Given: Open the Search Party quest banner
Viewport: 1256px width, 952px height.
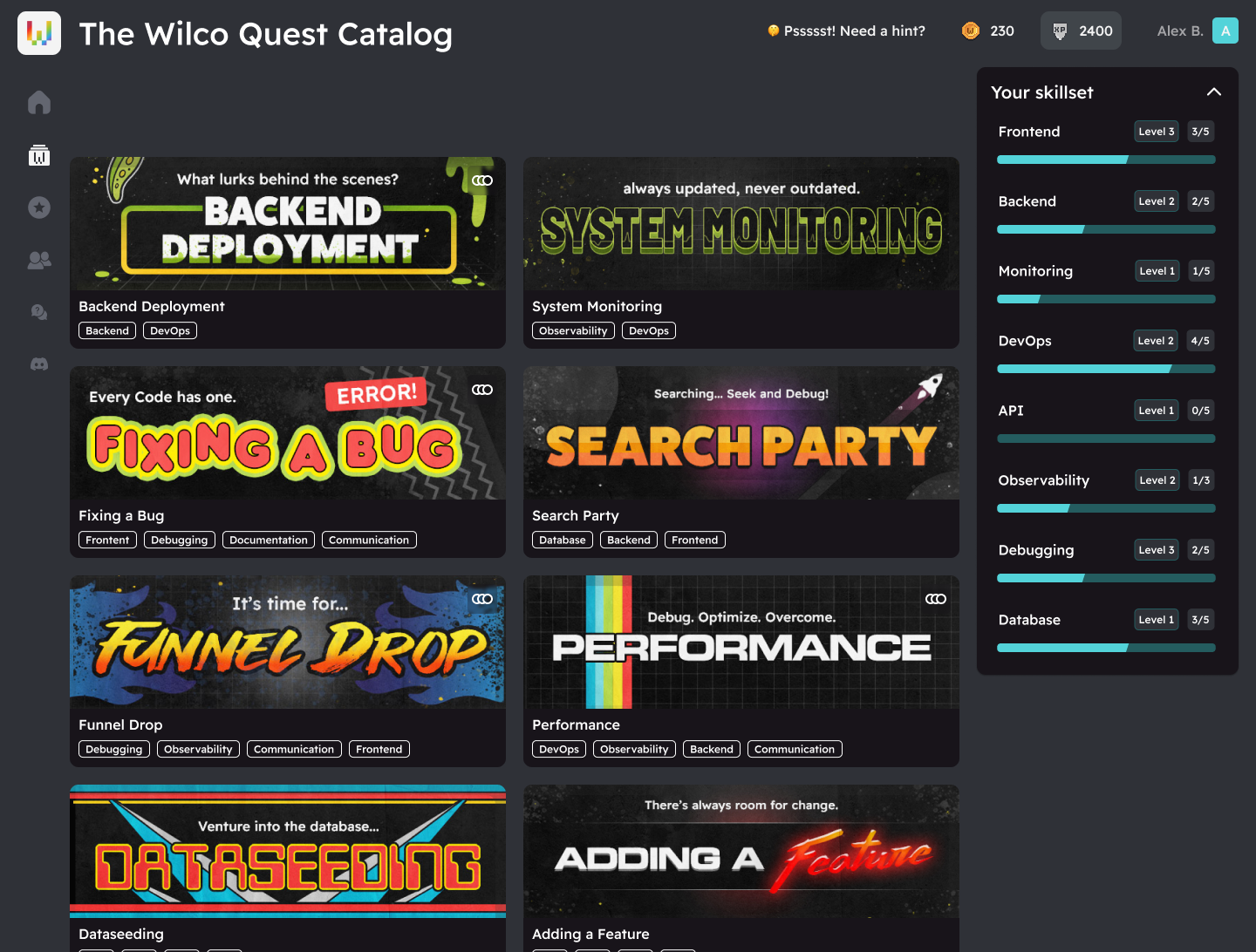Looking at the screenshot, I should click(741, 432).
